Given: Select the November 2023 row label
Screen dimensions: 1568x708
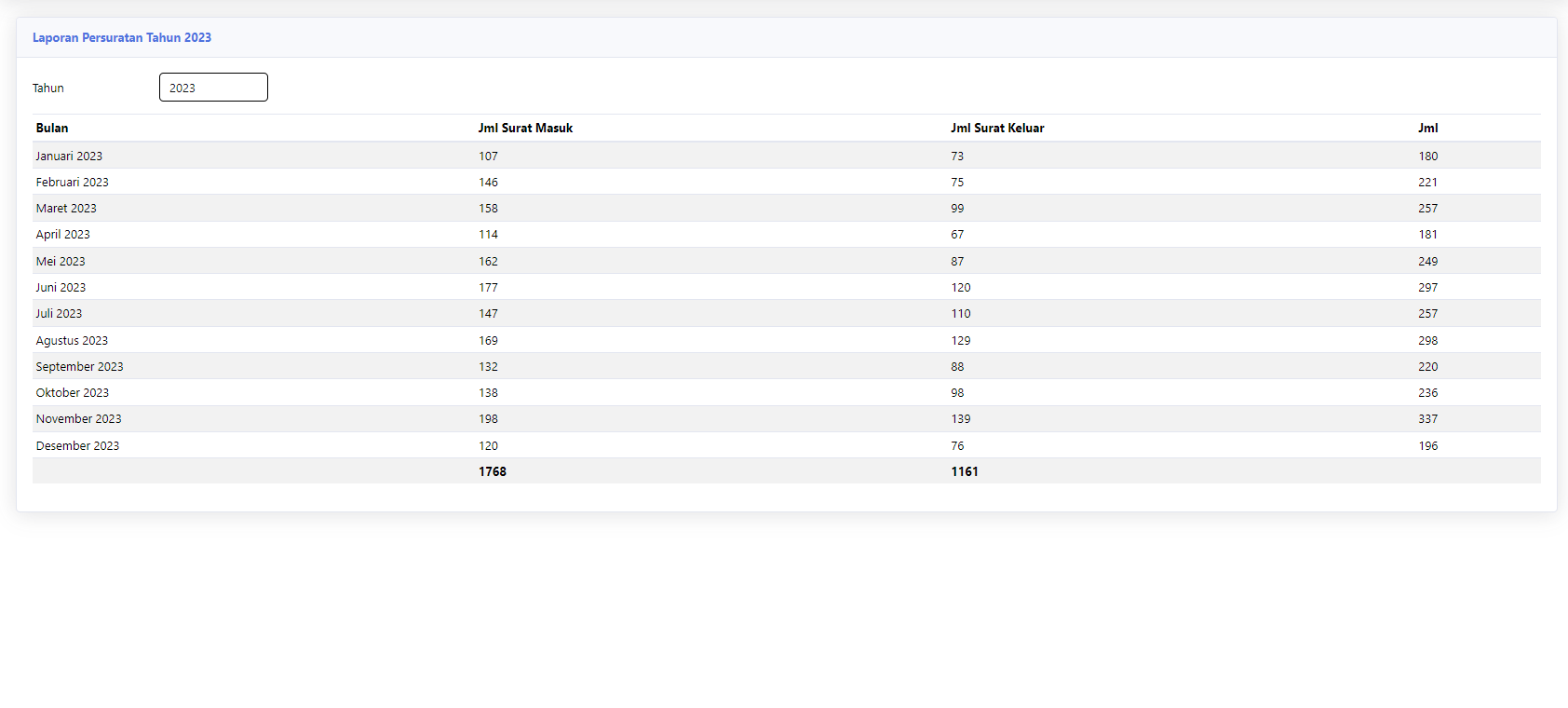Looking at the screenshot, I should coord(78,419).
